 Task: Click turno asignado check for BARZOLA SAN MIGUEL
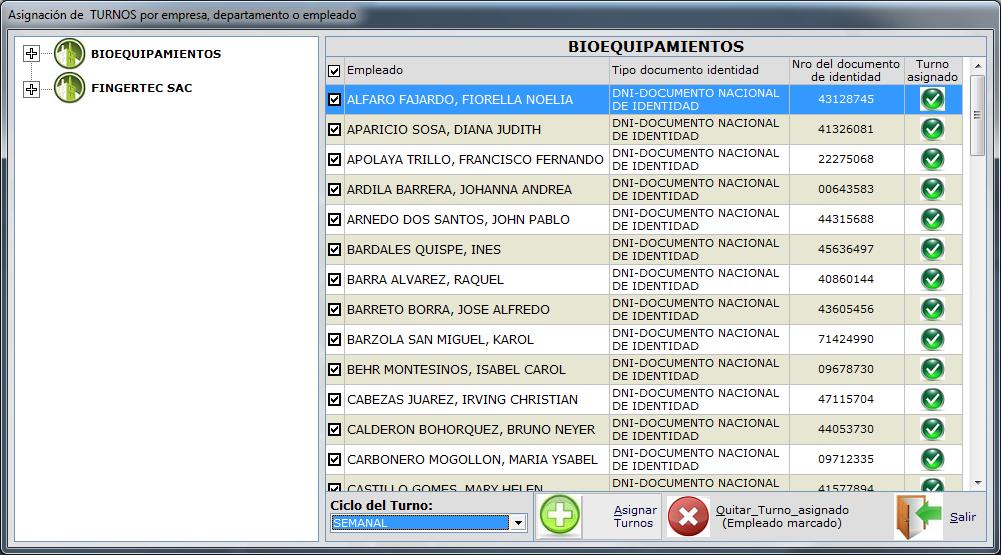click(x=933, y=339)
